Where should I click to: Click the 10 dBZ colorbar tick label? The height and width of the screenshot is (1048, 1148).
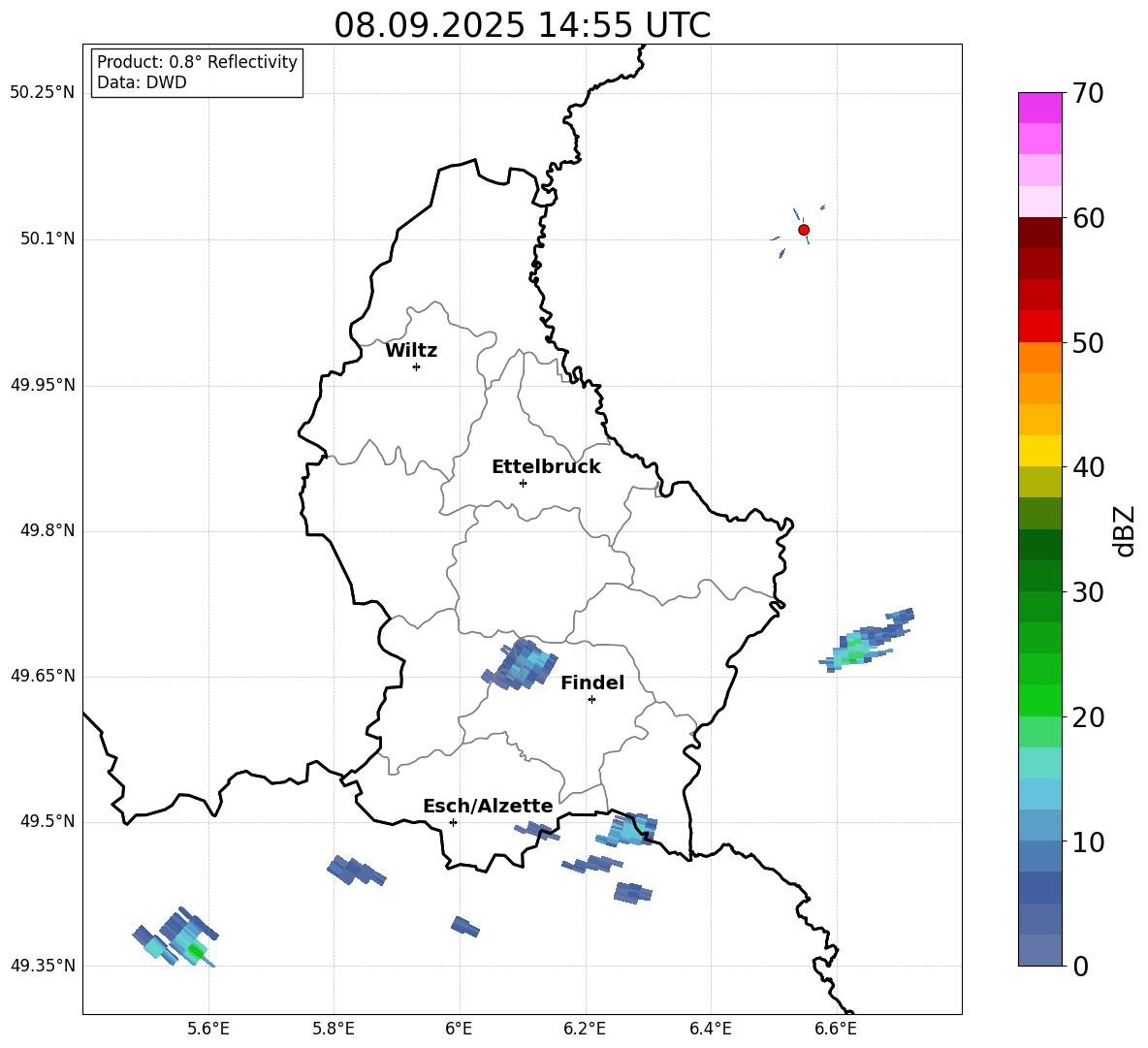tap(1088, 842)
